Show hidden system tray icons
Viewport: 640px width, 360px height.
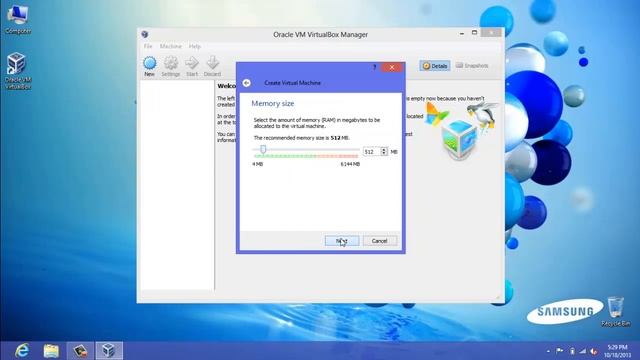click(548, 351)
